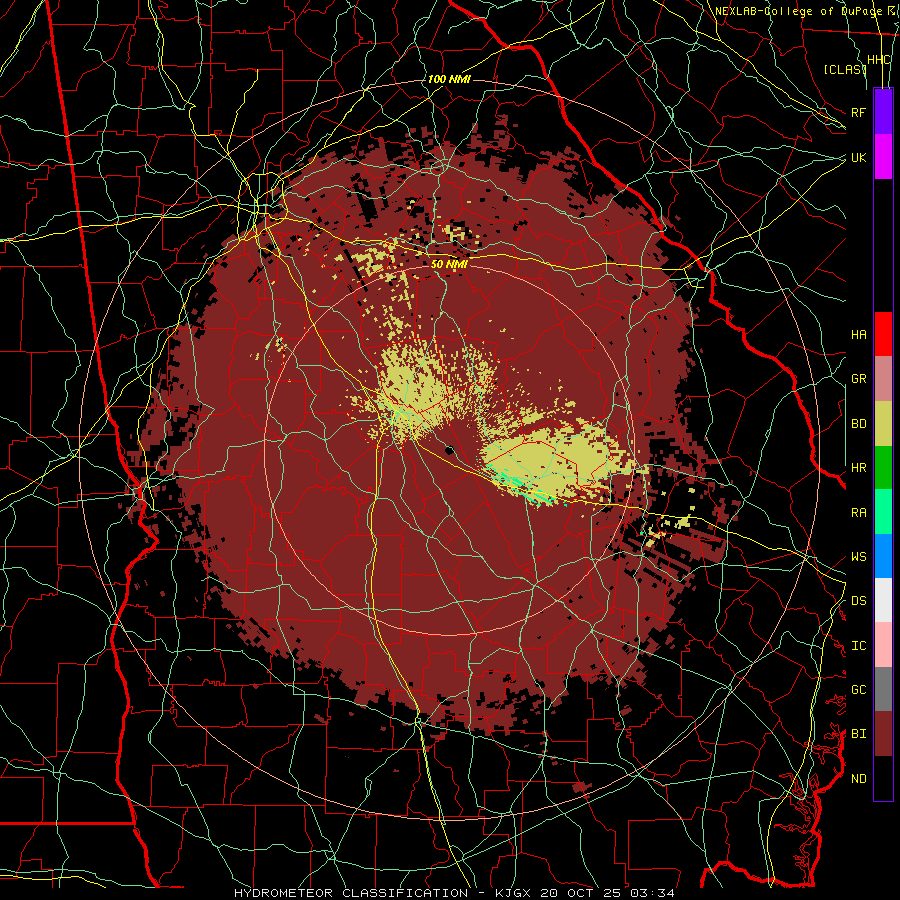Click the ND legend label

pyautogui.click(x=858, y=779)
